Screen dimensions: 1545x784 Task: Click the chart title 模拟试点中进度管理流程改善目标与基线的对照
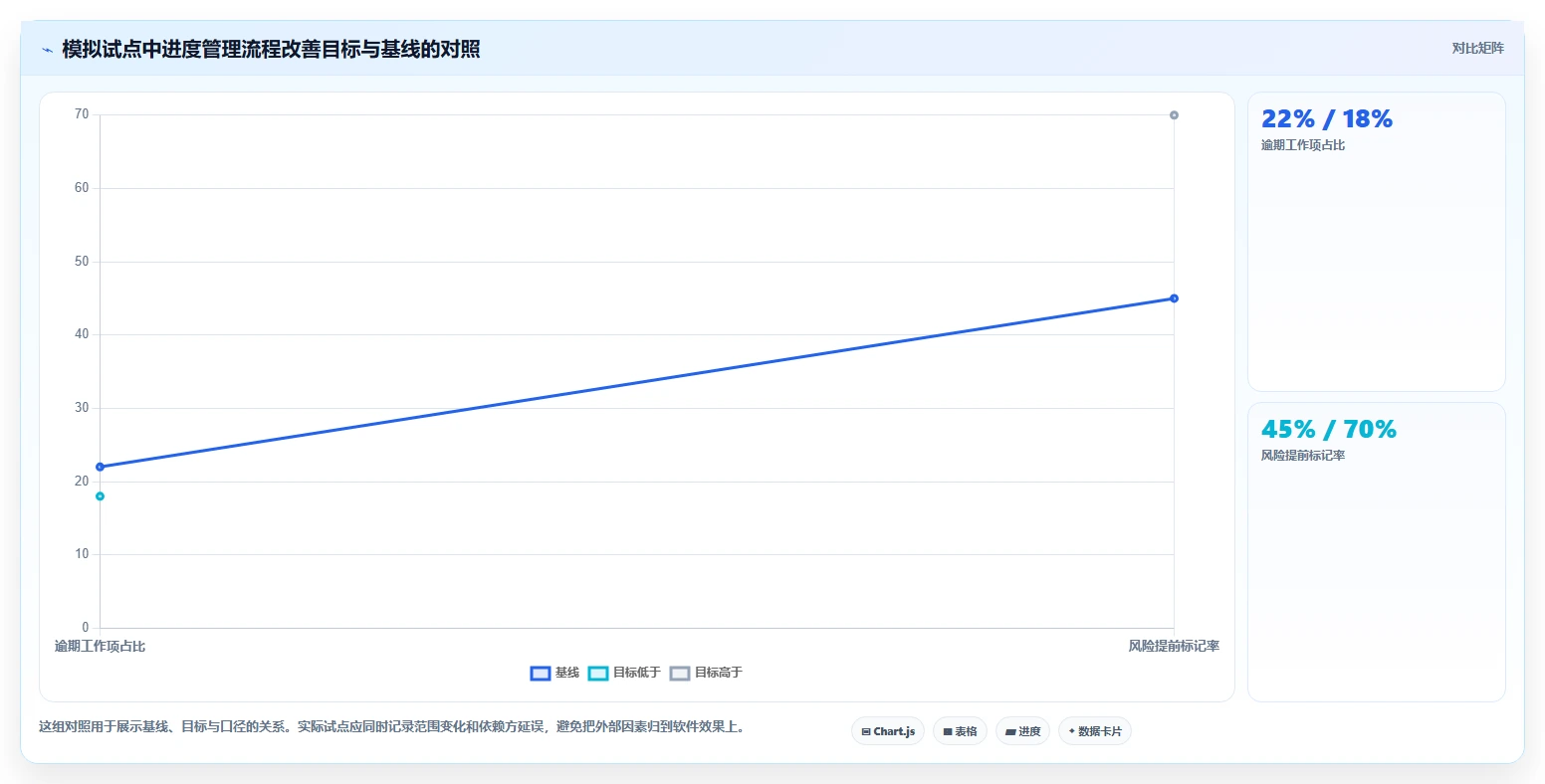[x=271, y=50]
